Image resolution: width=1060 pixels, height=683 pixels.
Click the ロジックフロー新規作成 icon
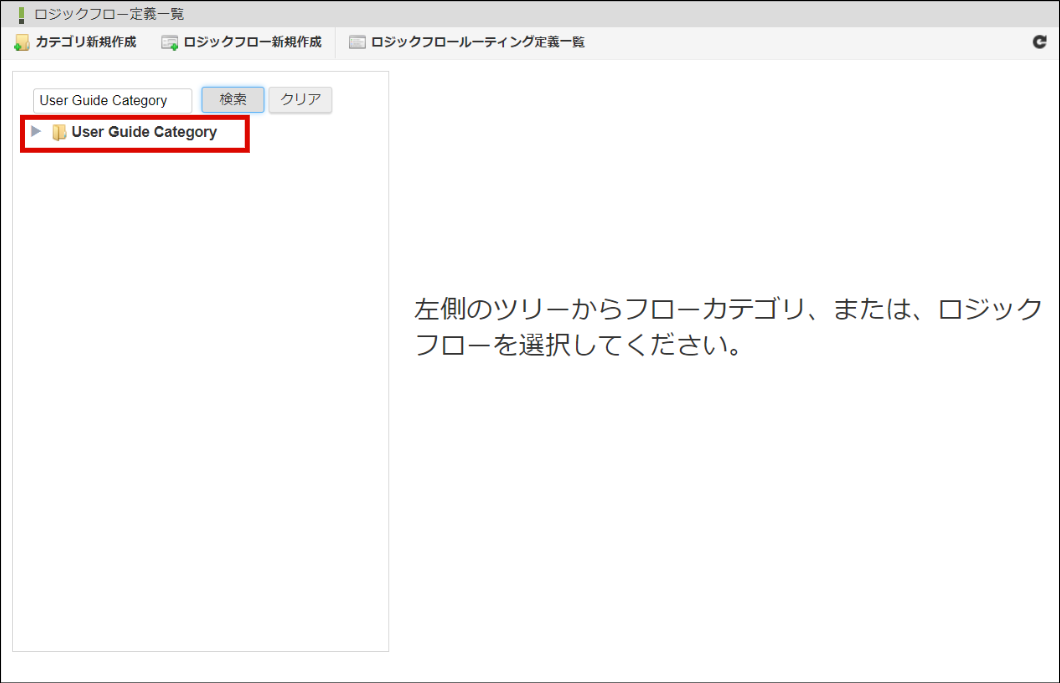170,43
